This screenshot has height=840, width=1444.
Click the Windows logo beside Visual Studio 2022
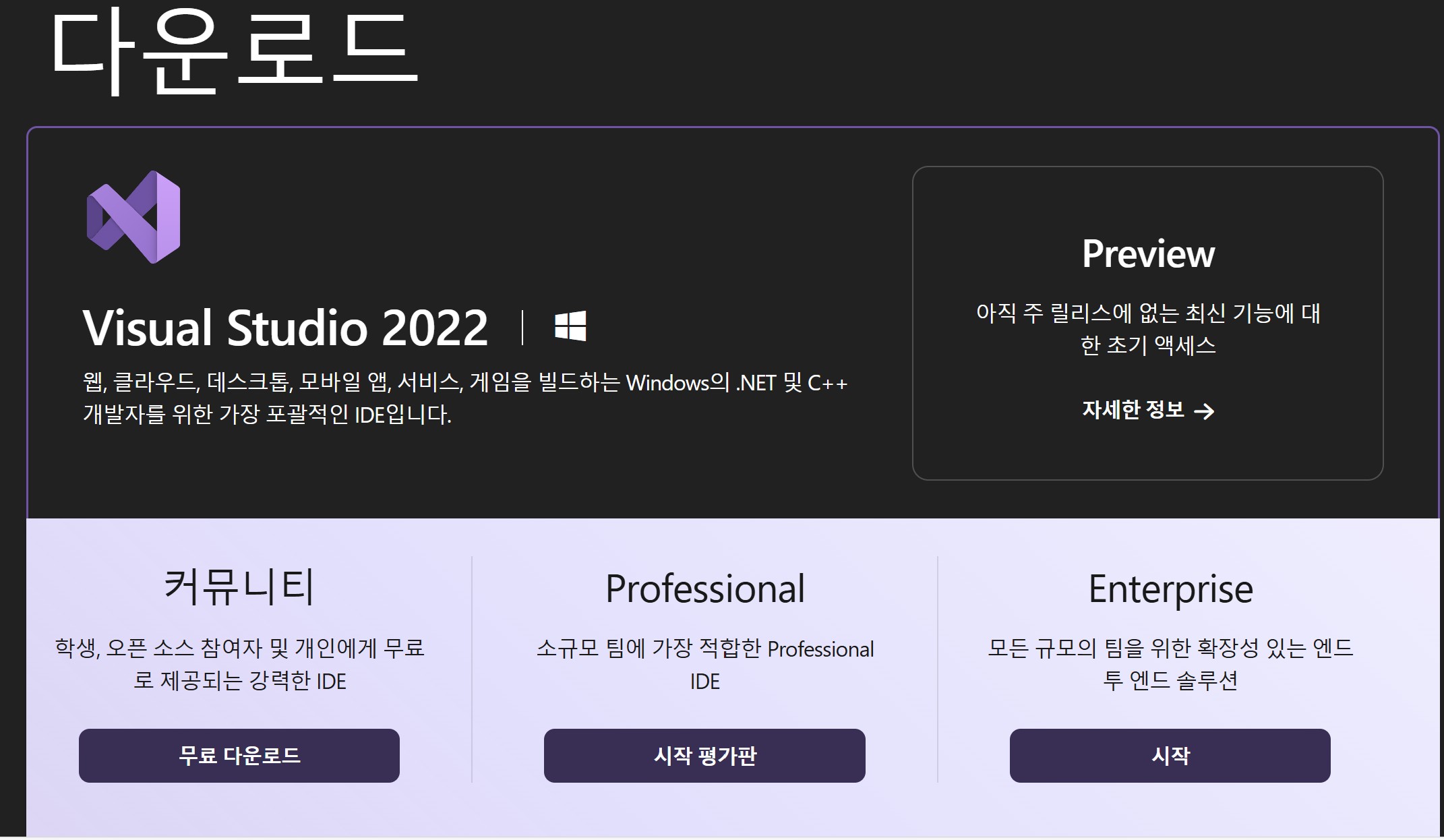tap(570, 327)
